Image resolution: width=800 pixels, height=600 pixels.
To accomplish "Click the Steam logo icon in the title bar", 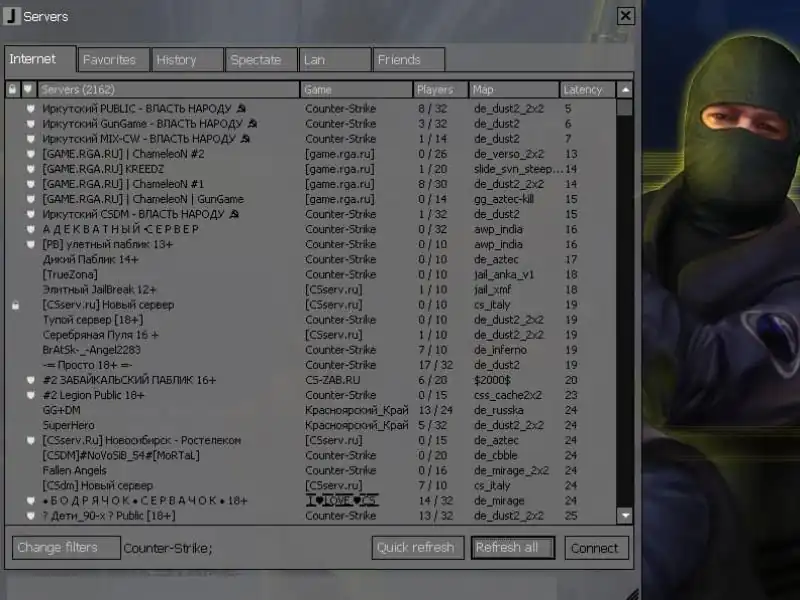I will (12, 16).
